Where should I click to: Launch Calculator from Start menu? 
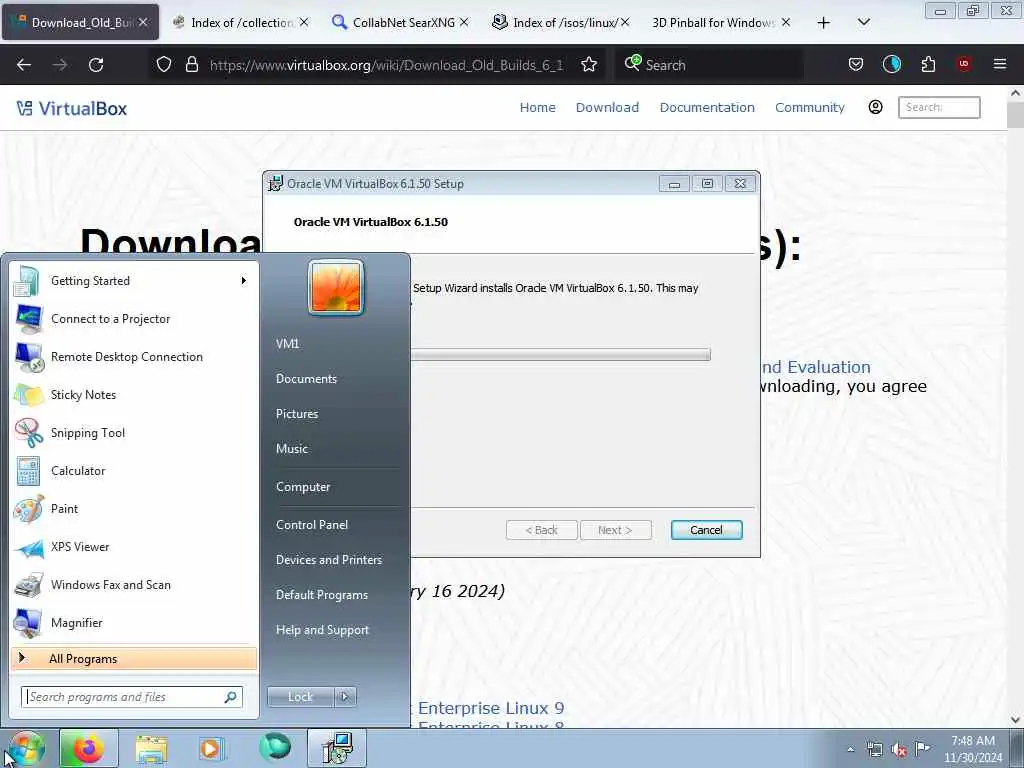click(134, 470)
